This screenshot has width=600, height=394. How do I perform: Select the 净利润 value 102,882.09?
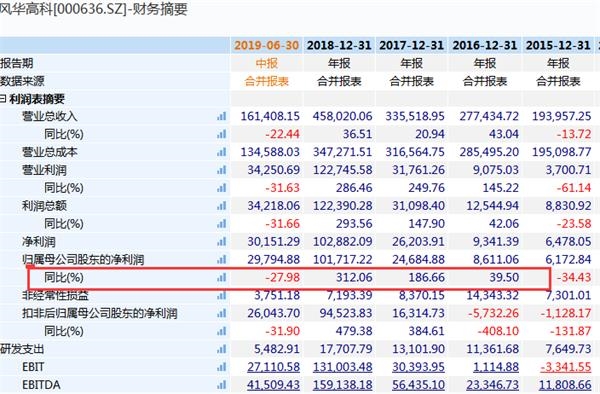click(342, 242)
